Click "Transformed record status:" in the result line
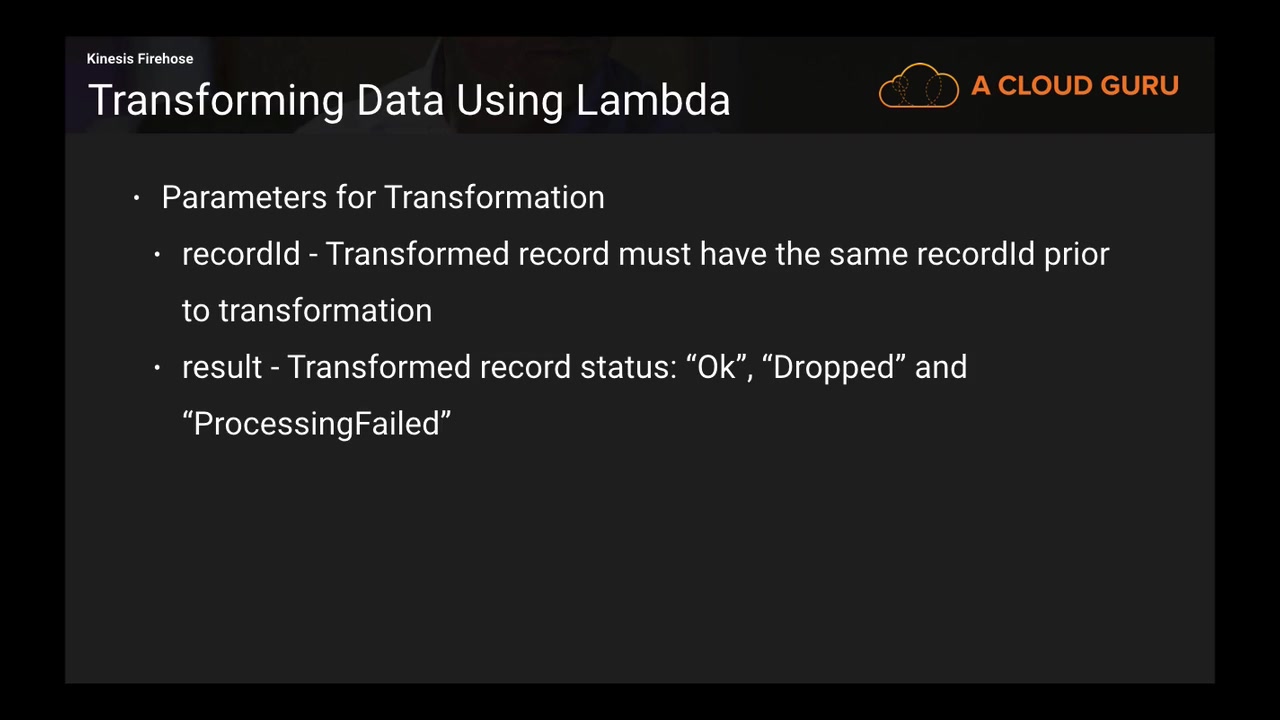Screen dimensions: 1280x720 pyautogui.click(x=482, y=367)
